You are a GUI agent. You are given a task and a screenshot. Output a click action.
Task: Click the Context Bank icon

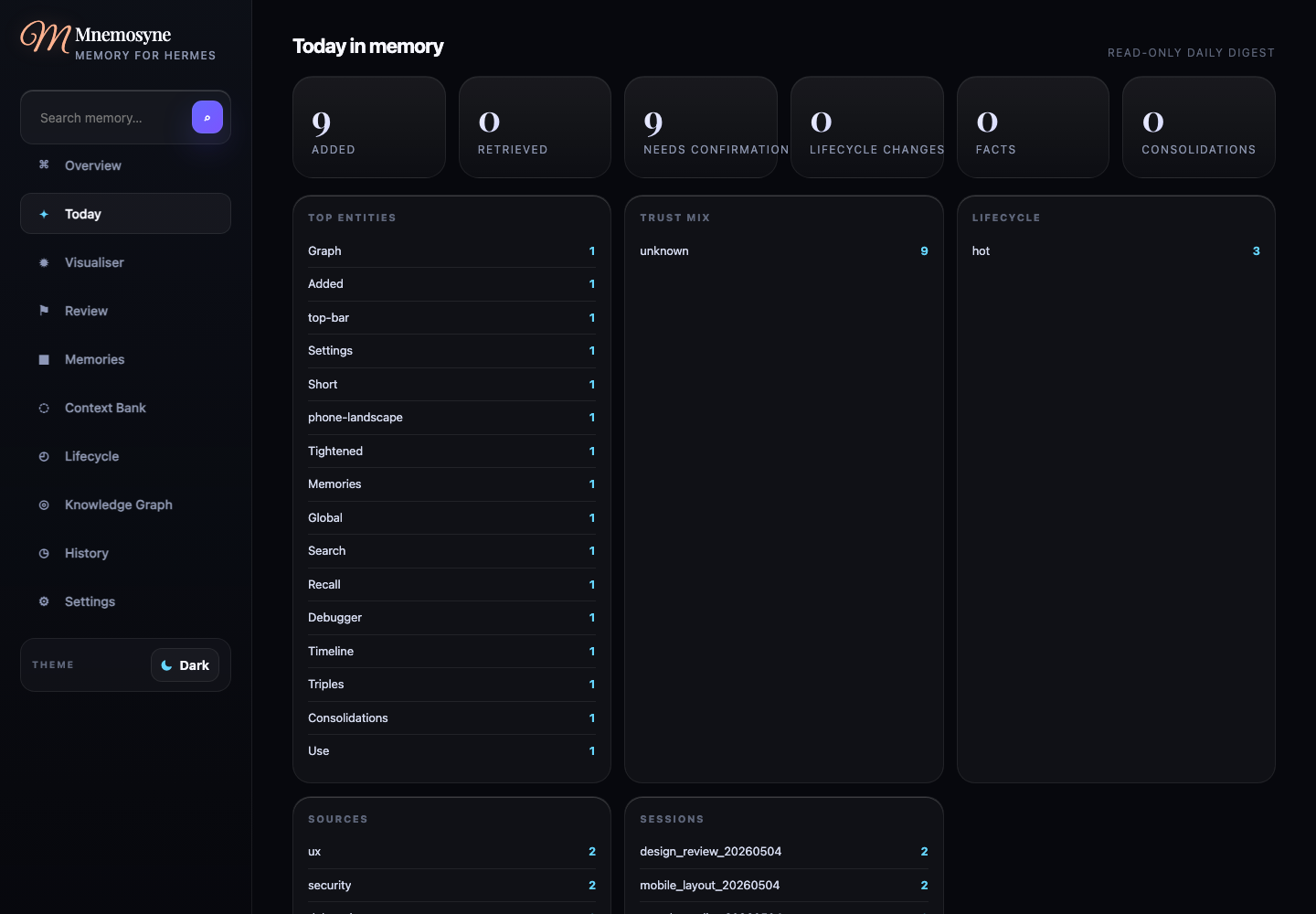point(44,408)
